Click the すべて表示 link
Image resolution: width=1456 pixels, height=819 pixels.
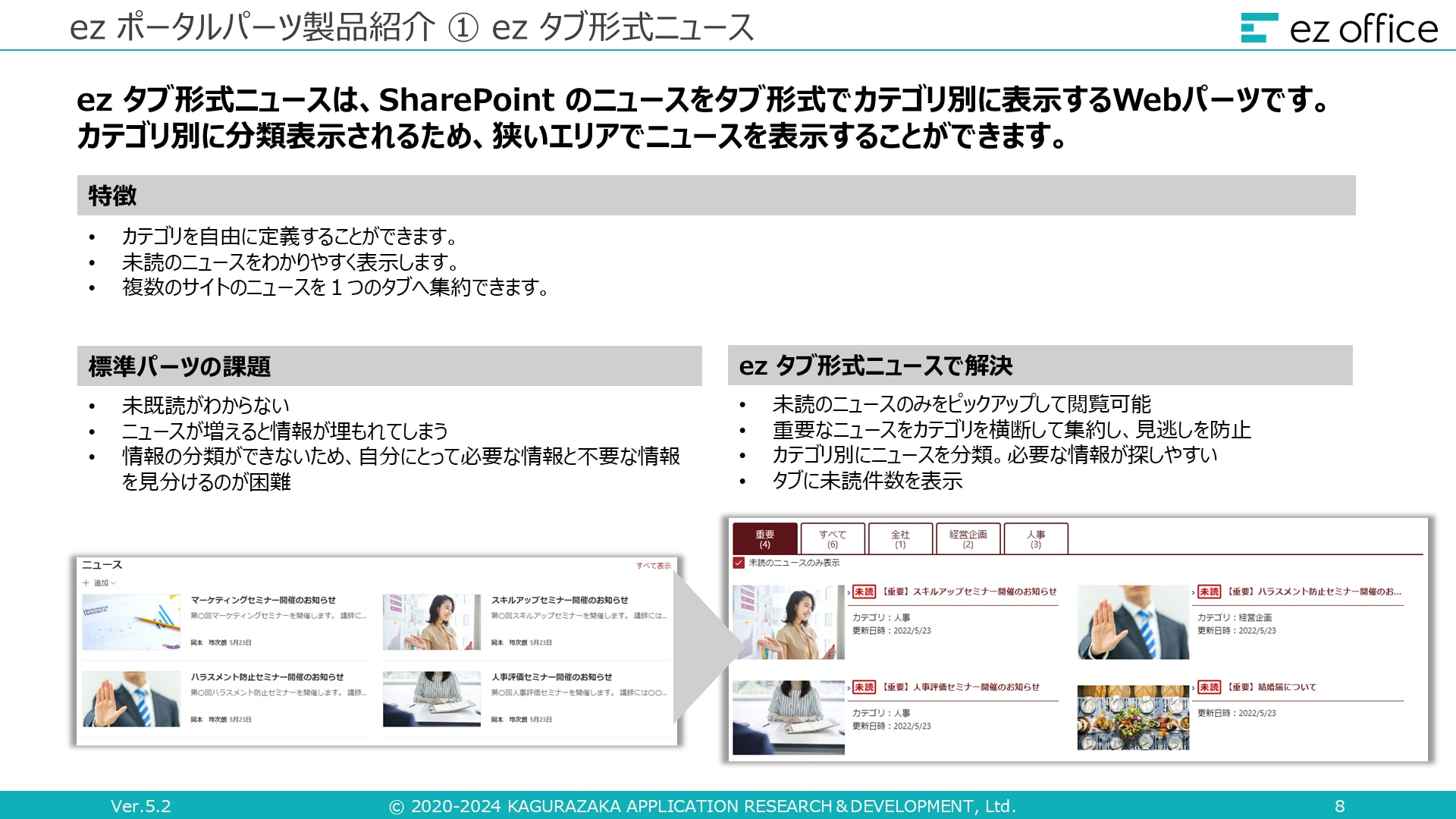pos(653,566)
